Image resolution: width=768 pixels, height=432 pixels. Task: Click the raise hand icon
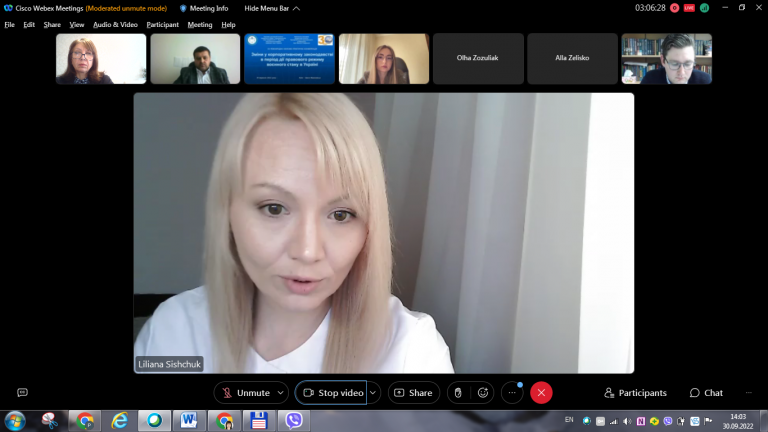tap(458, 393)
